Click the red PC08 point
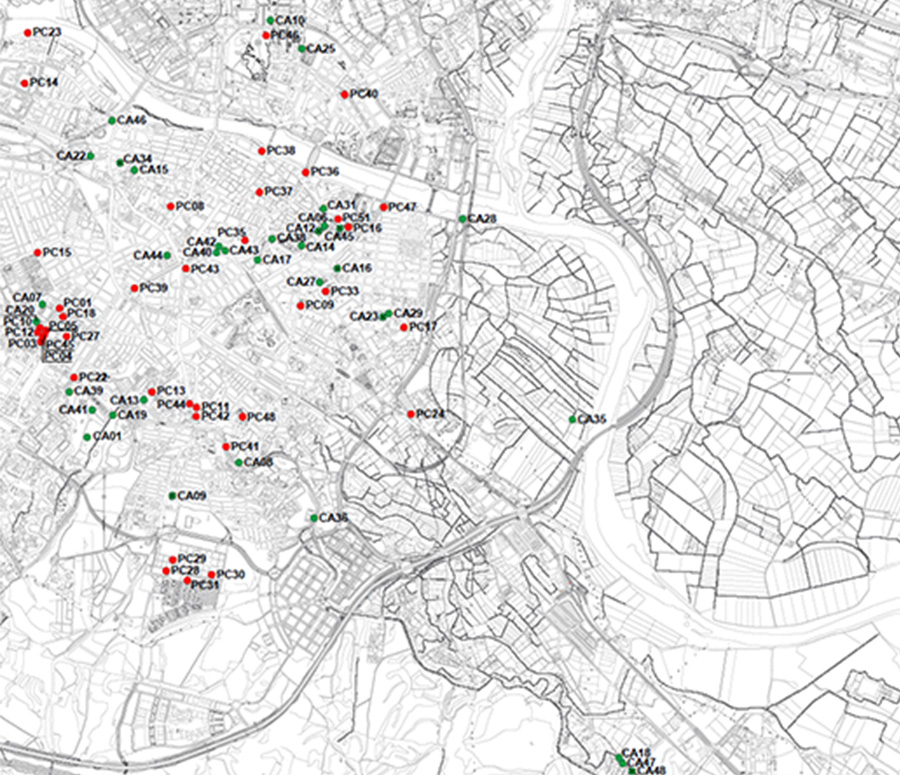The image size is (900, 775). click(x=171, y=207)
